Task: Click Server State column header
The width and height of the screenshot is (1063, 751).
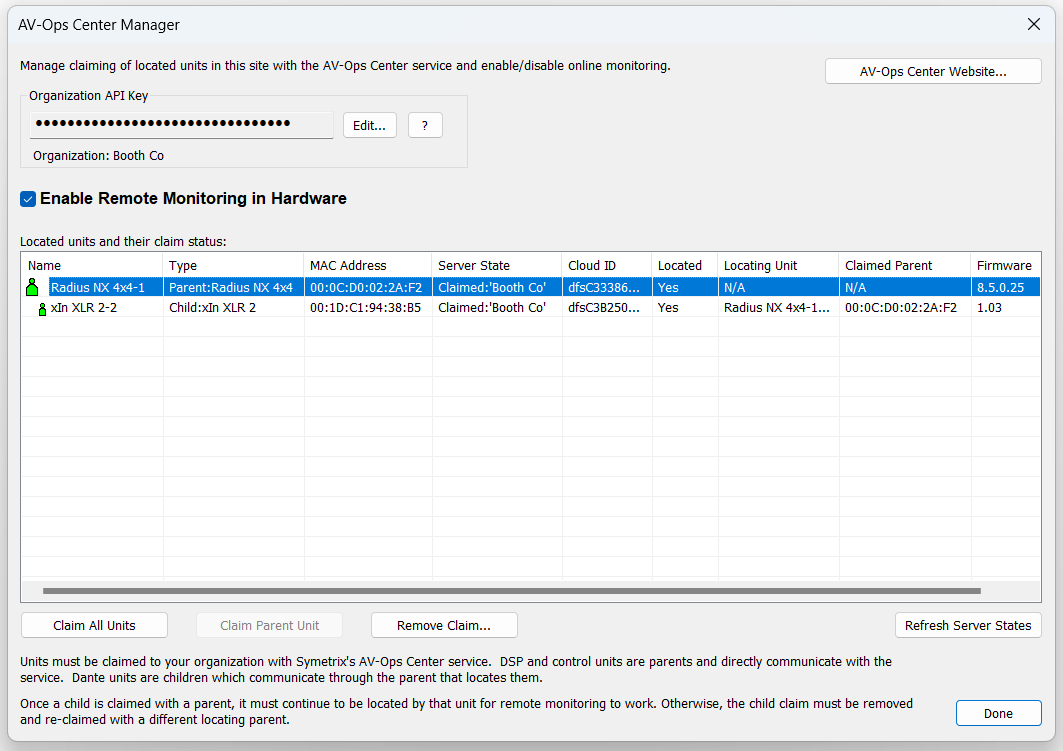Action: (x=496, y=266)
